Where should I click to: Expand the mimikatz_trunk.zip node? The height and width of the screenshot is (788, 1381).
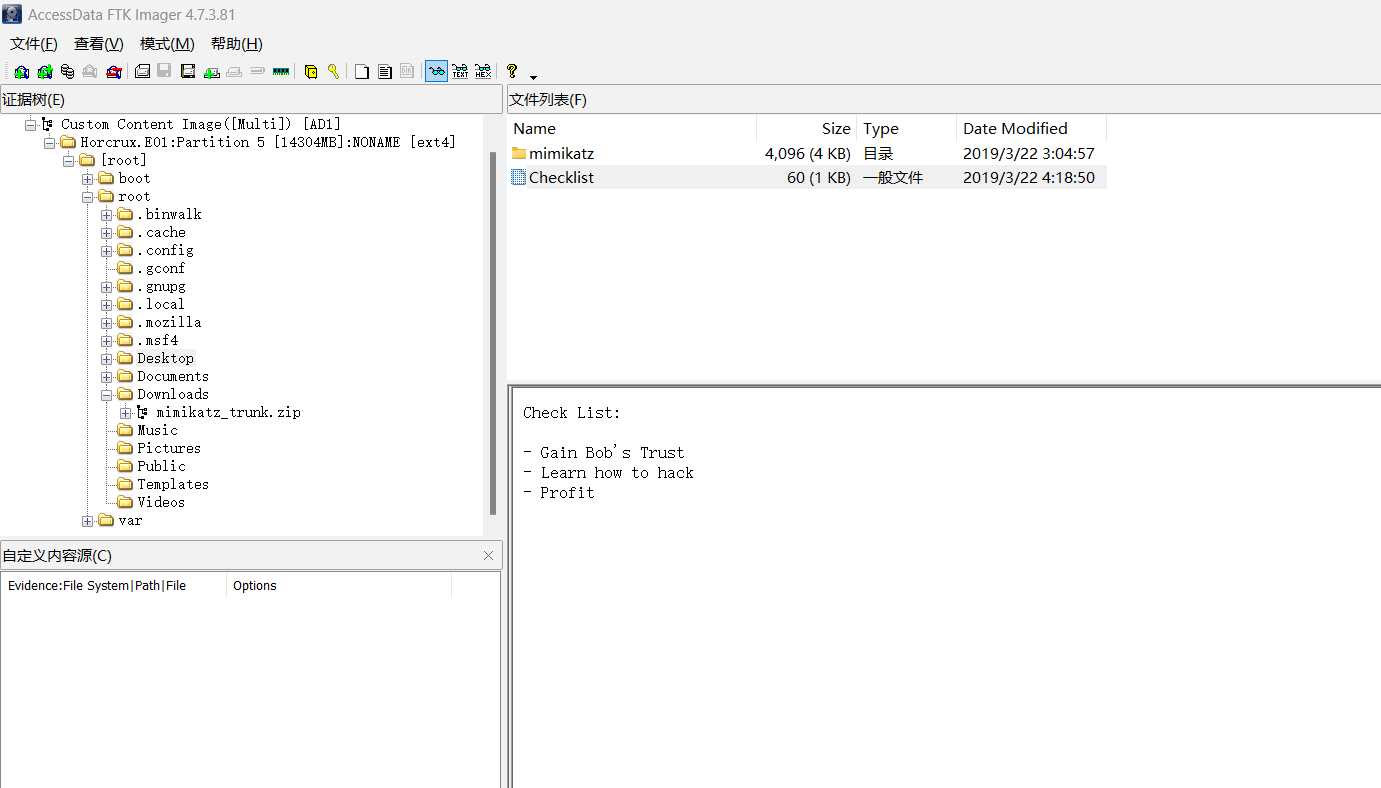coord(125,412)
